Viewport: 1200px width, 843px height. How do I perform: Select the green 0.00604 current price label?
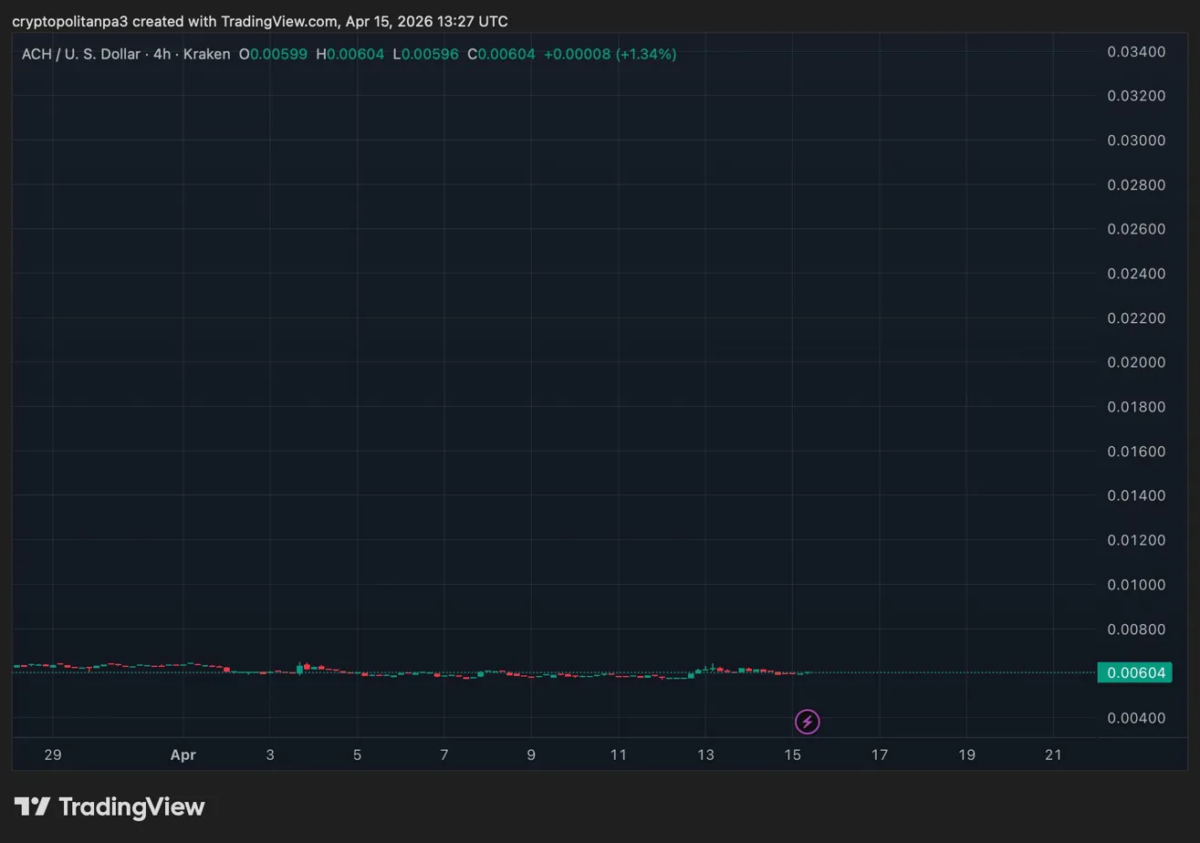click(1134, 673)
